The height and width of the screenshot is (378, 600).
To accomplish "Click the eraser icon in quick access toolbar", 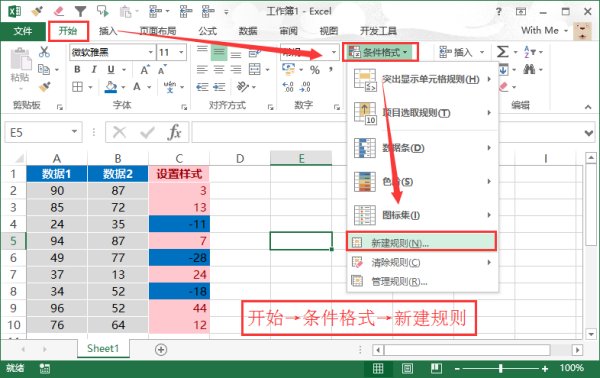I will click(59, 11).
